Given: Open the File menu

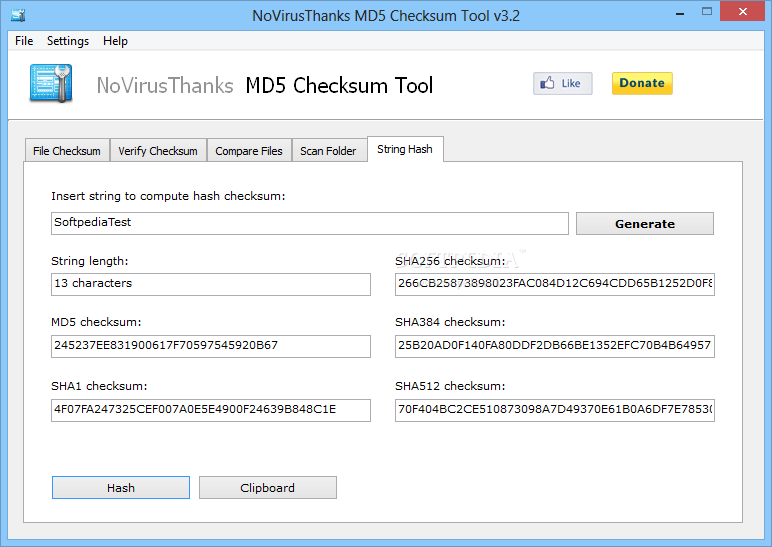Looking at the screenshot, I should pos(24,41).
